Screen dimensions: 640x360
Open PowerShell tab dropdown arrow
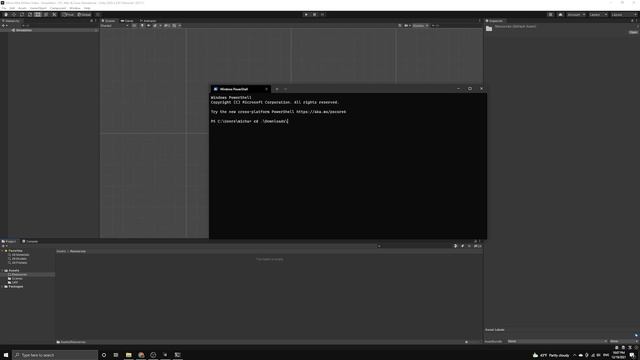click(285, 89)
